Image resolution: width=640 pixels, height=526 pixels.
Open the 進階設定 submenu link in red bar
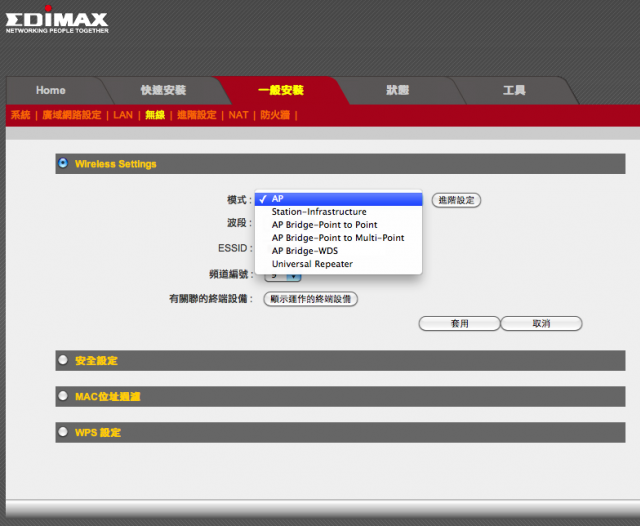point(197,115)
